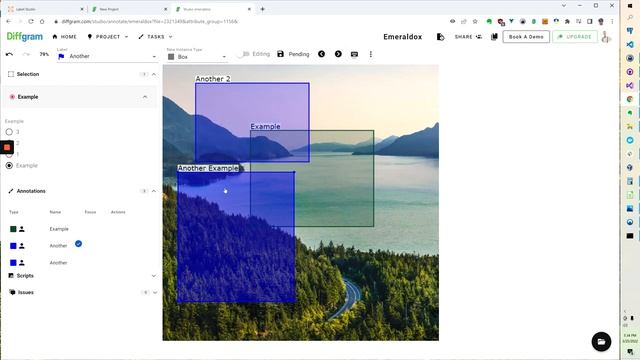The image size is (640, 360).
Task: Select radio option 3
Action: tap(9, 132)
